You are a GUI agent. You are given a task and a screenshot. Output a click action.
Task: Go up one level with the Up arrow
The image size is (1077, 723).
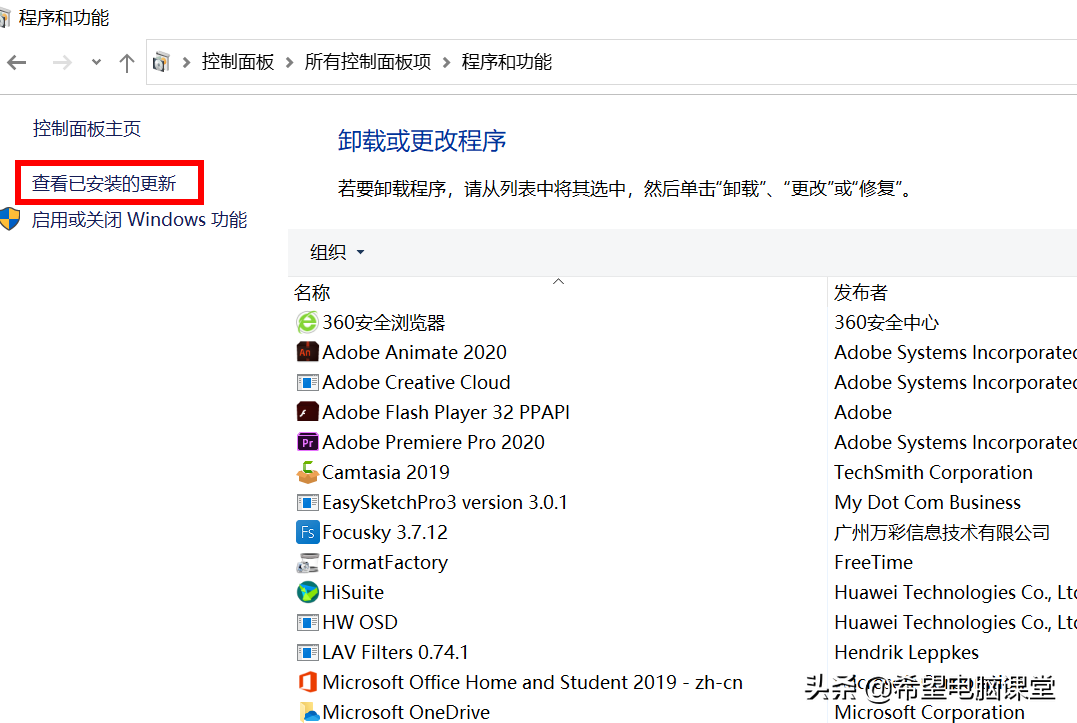126,63
